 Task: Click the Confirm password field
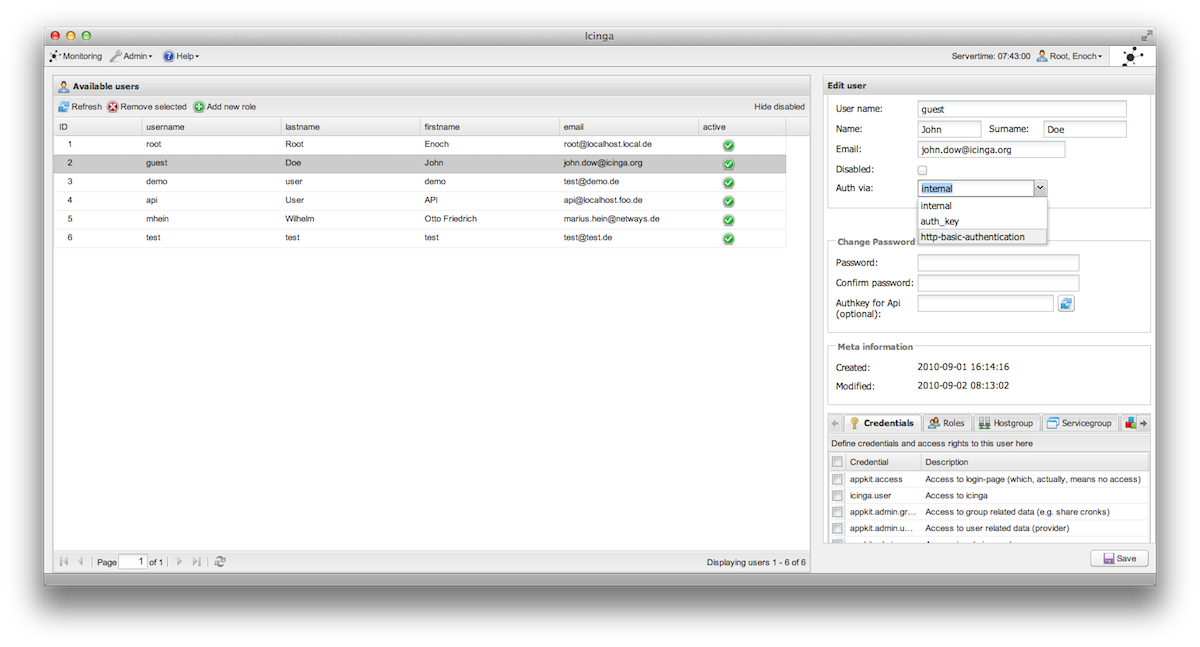point(998,283)
